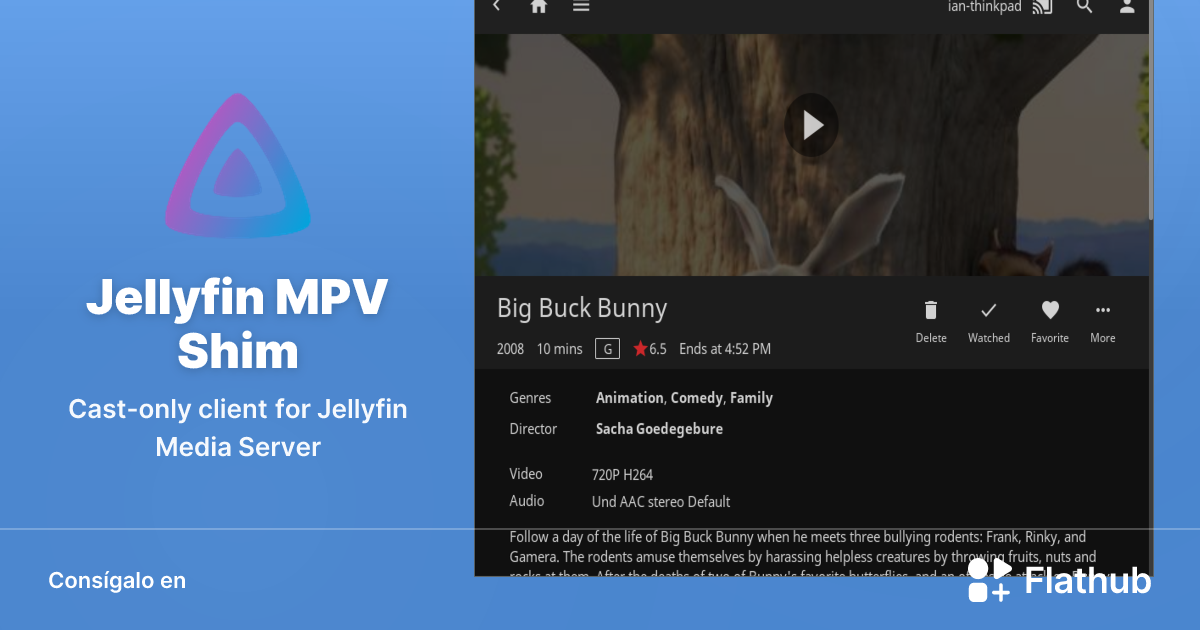Toggle the Watched checkmark
This screenshot has width=1200, height=630.
click(x=988, y=311)
